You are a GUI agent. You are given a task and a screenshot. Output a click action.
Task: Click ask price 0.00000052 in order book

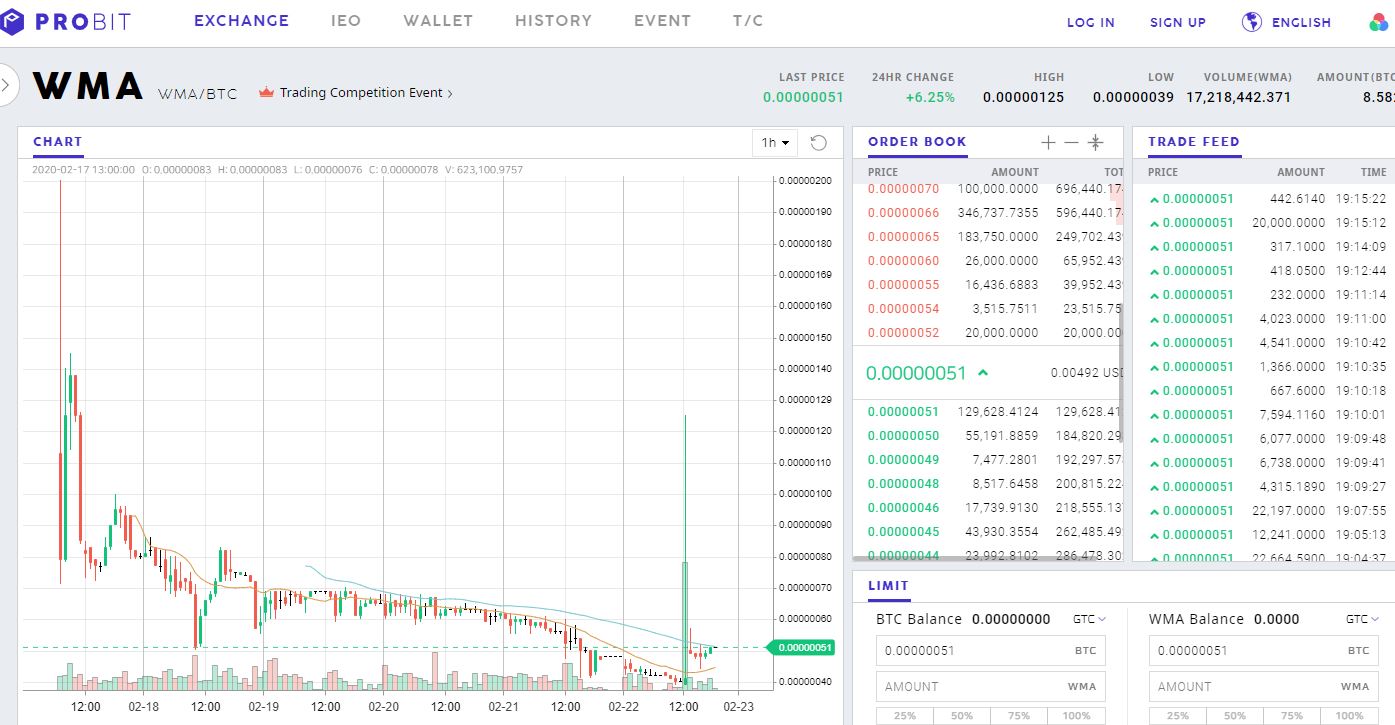(903, 333)
